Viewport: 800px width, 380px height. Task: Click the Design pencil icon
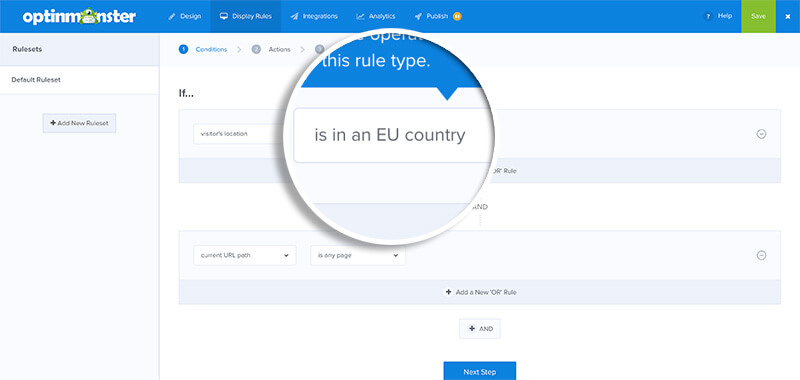tap(172, 16)
